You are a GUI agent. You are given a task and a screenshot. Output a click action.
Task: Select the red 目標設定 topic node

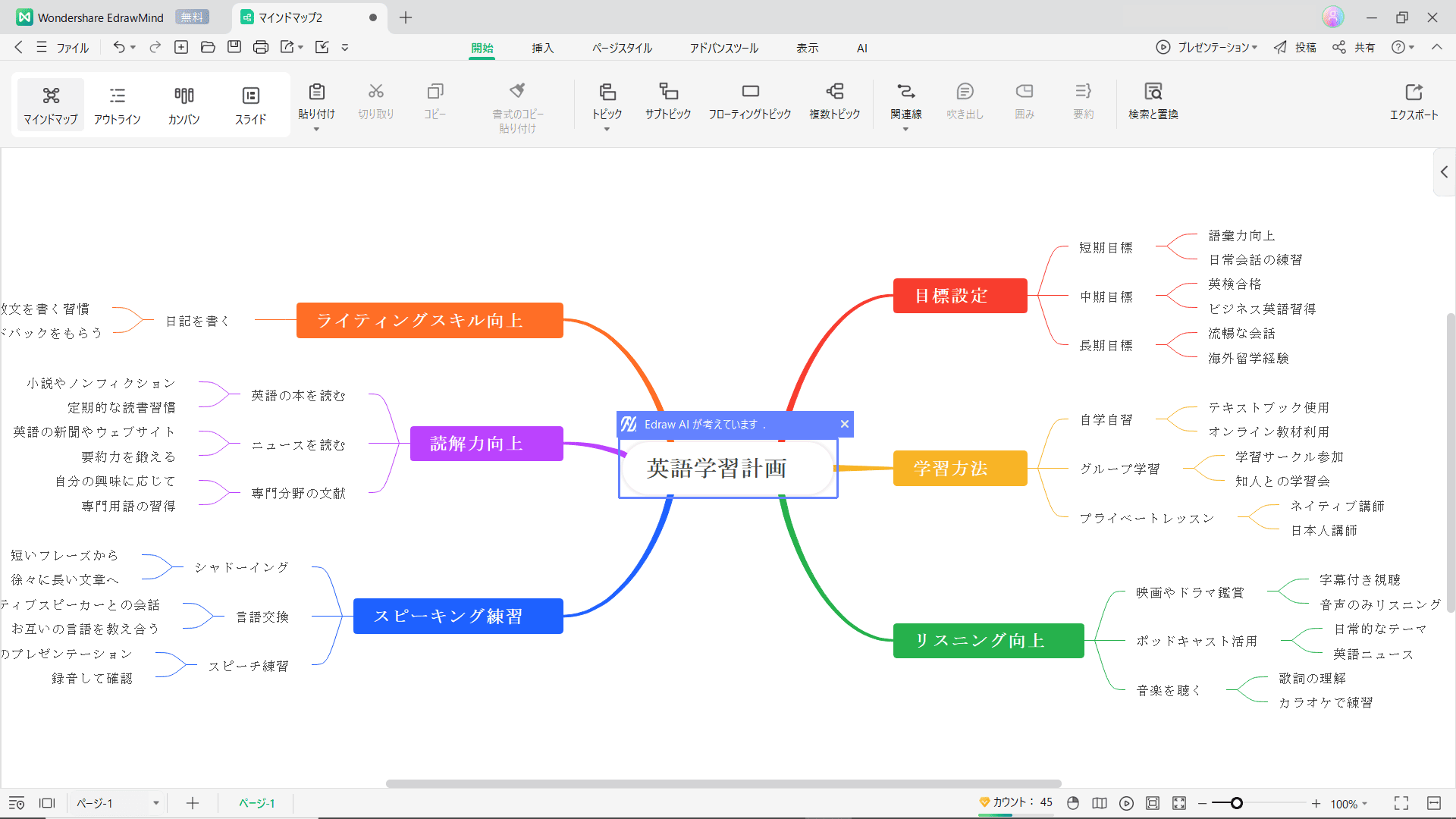point(960,296)
